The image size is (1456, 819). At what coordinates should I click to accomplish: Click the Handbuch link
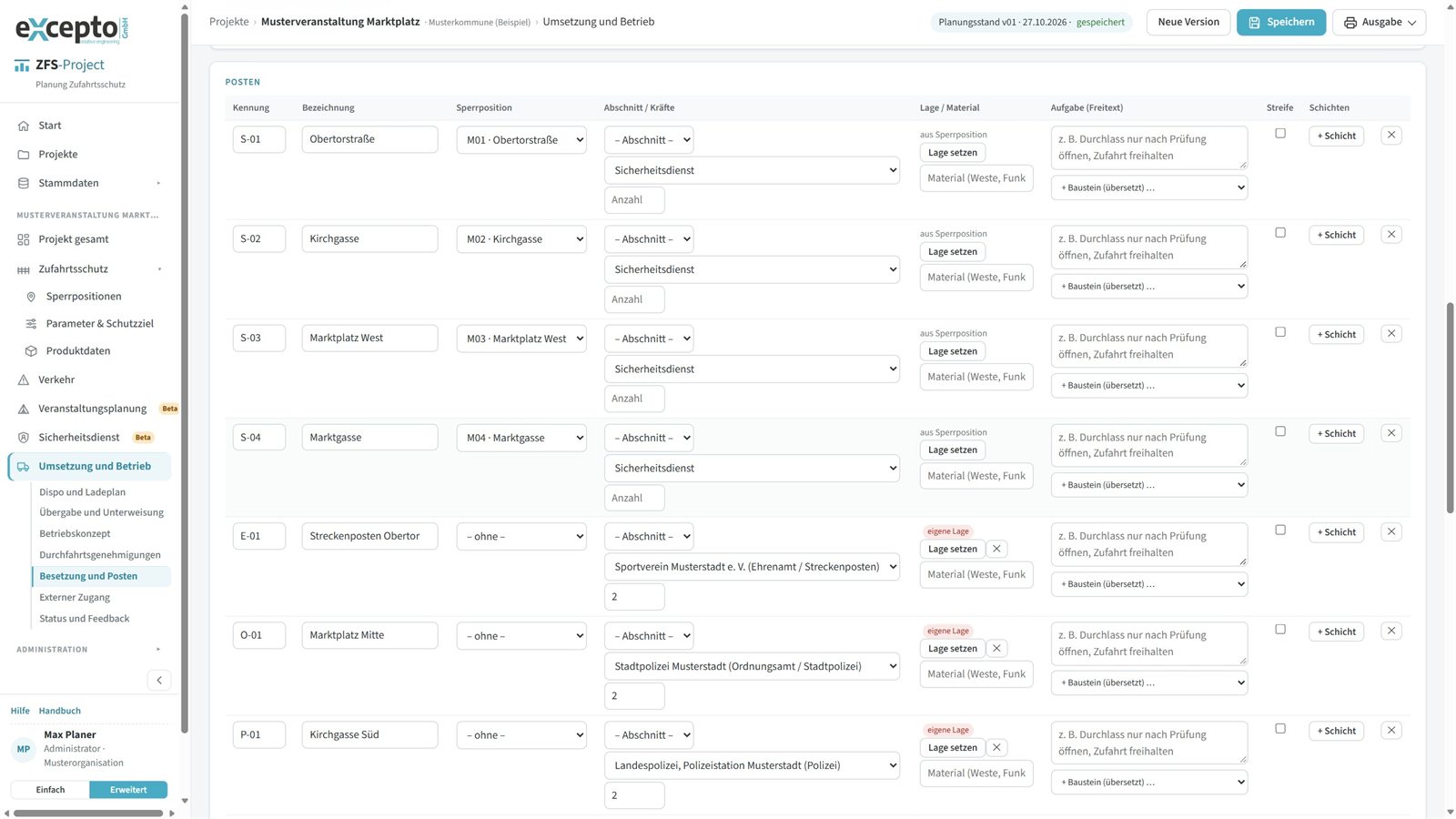pyautogui.click(x=60, y=711)
